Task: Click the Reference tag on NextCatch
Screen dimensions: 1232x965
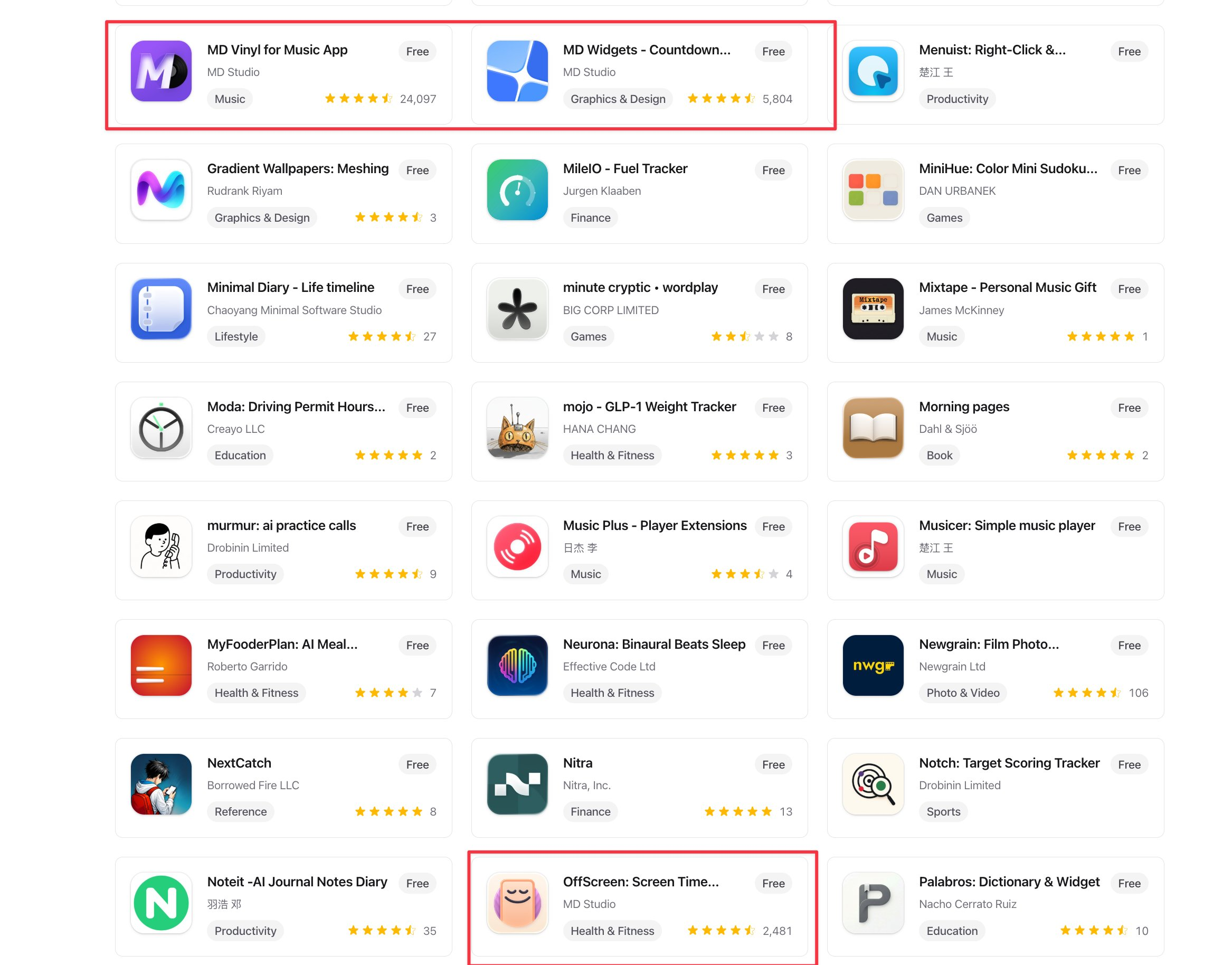Action: (241, 811)
